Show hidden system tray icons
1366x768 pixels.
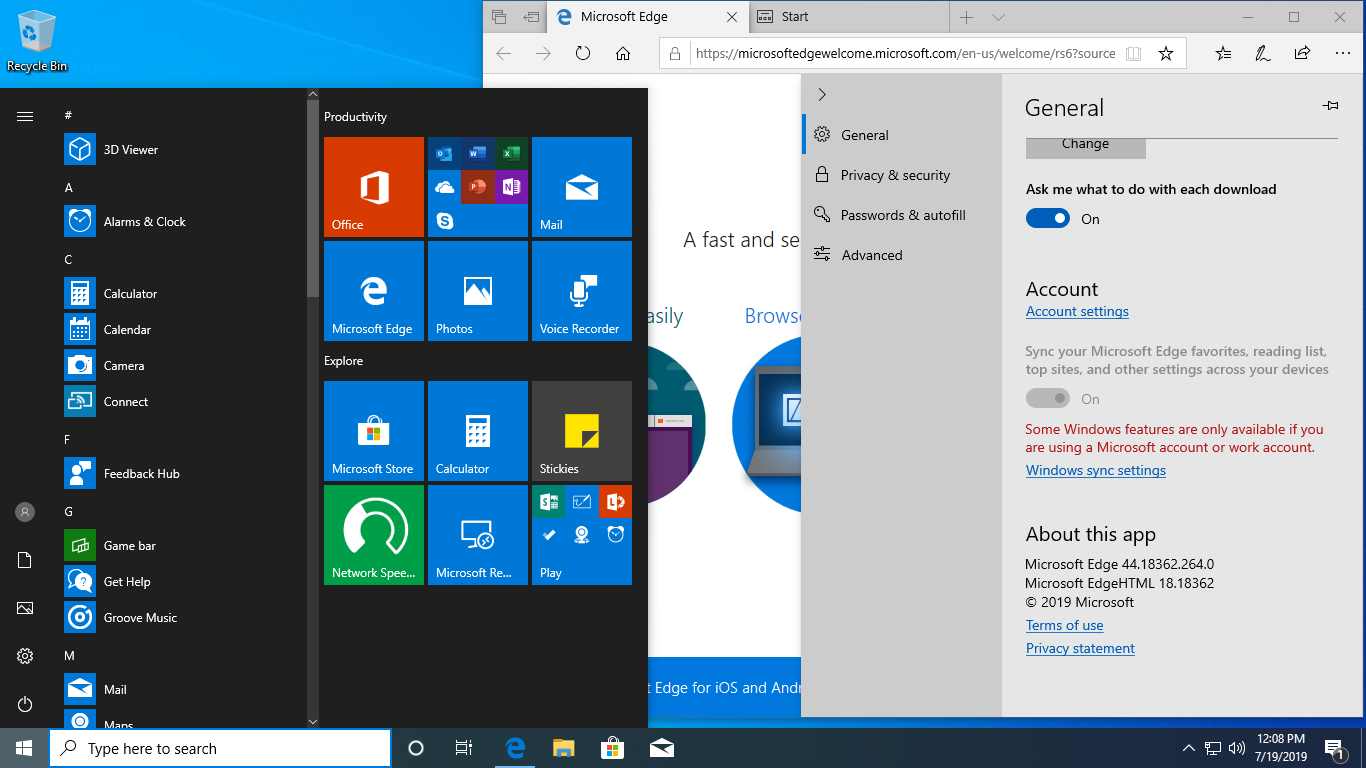[1189, 748]
